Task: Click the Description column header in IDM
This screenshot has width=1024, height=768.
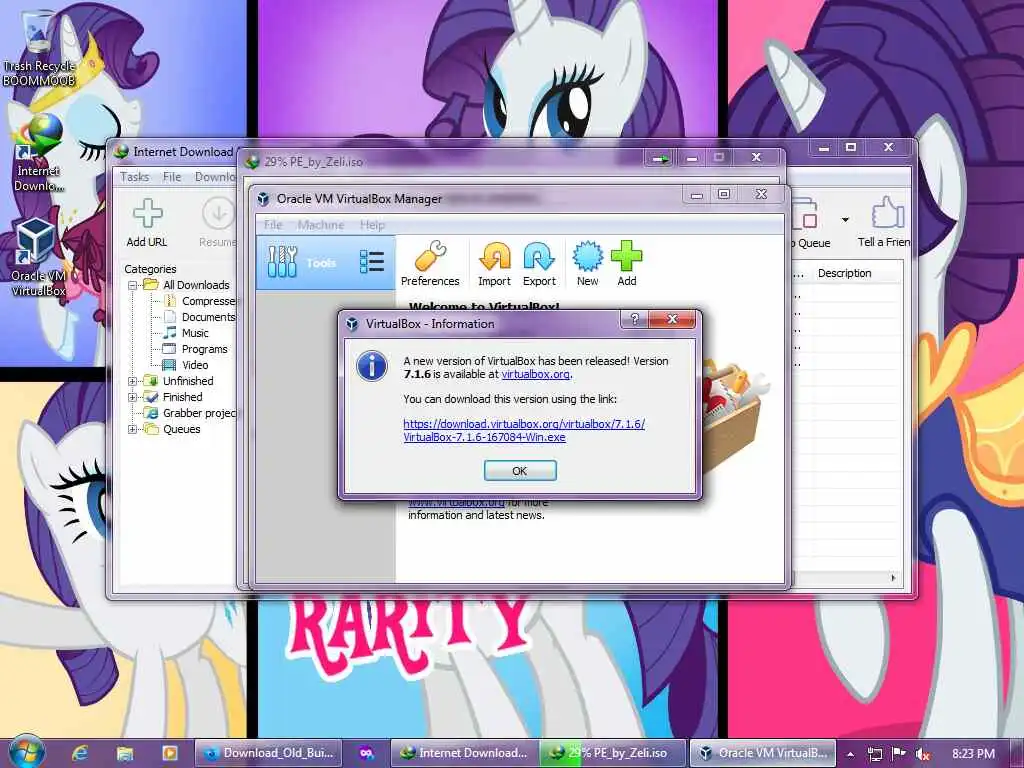Action: pyautogui.click(x=844, y=273)
